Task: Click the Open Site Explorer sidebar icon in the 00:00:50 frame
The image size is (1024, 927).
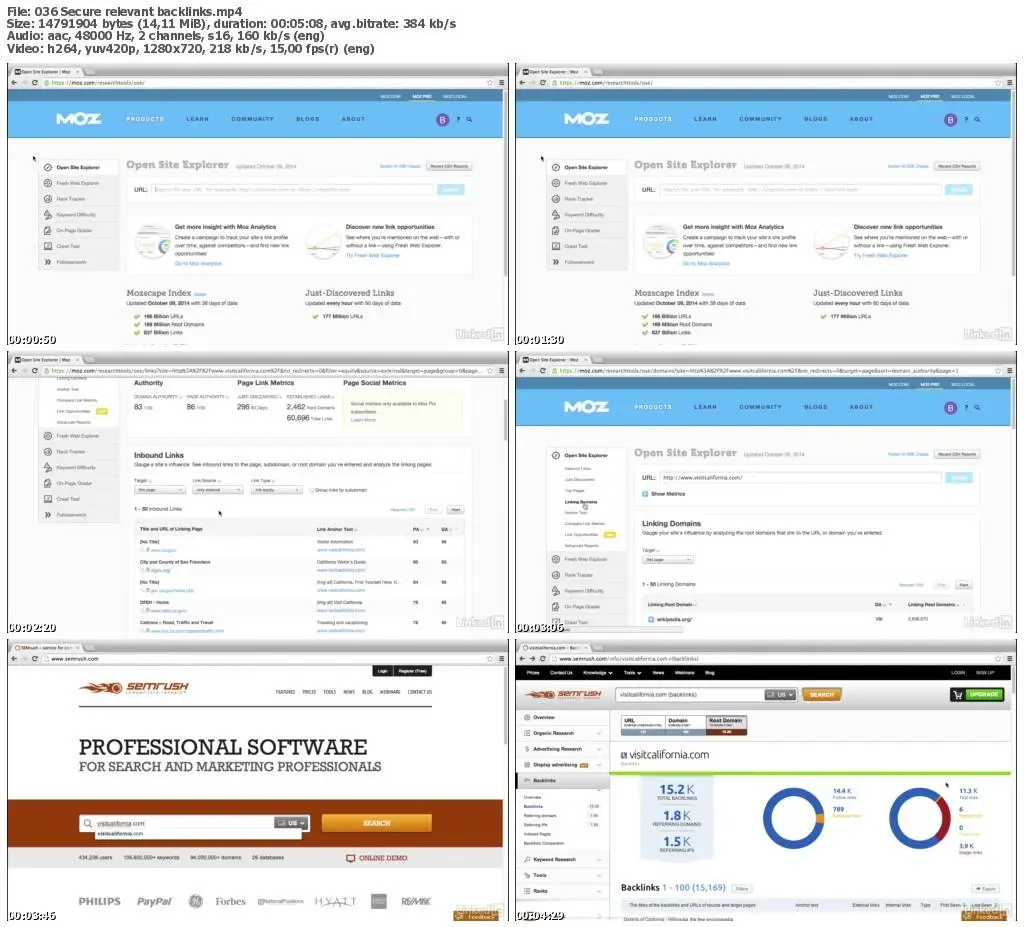Action: click(x=48, y=167)
